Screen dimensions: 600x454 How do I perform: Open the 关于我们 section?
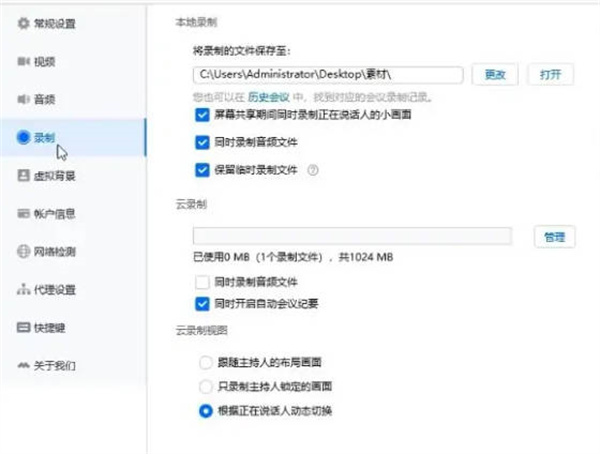(55, 365)
